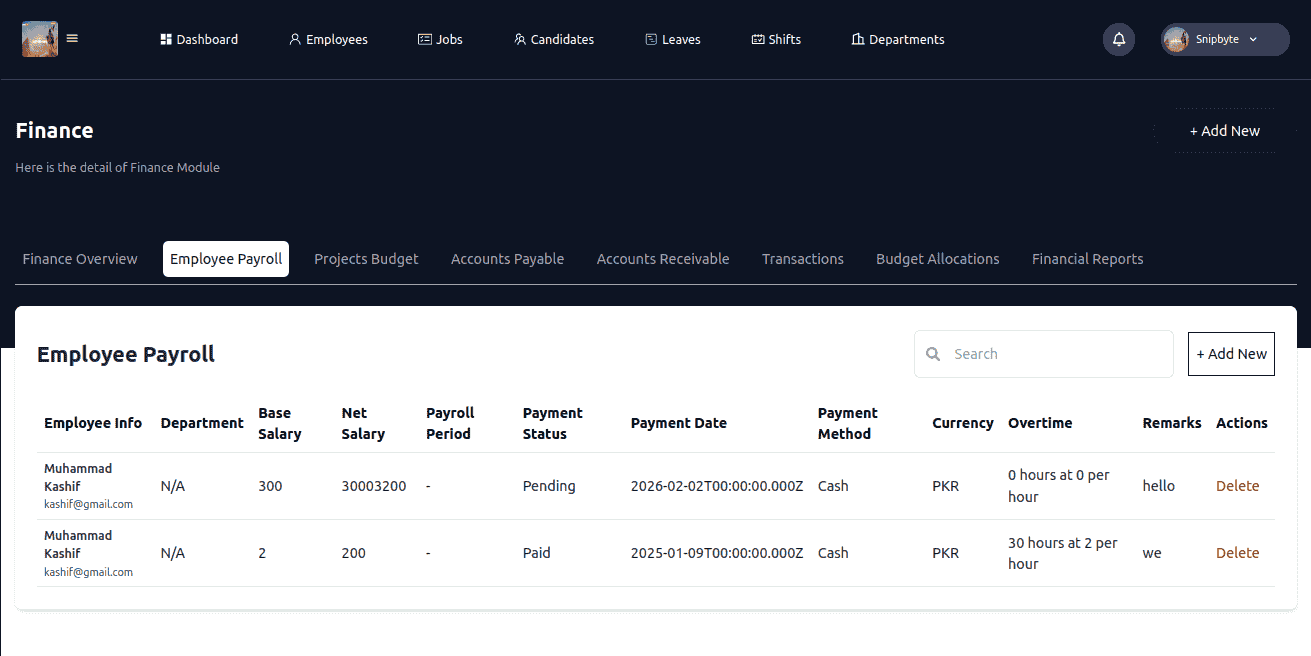Click the 'we' remarks cell
1311x656 pixels.
pos(1152,553)
